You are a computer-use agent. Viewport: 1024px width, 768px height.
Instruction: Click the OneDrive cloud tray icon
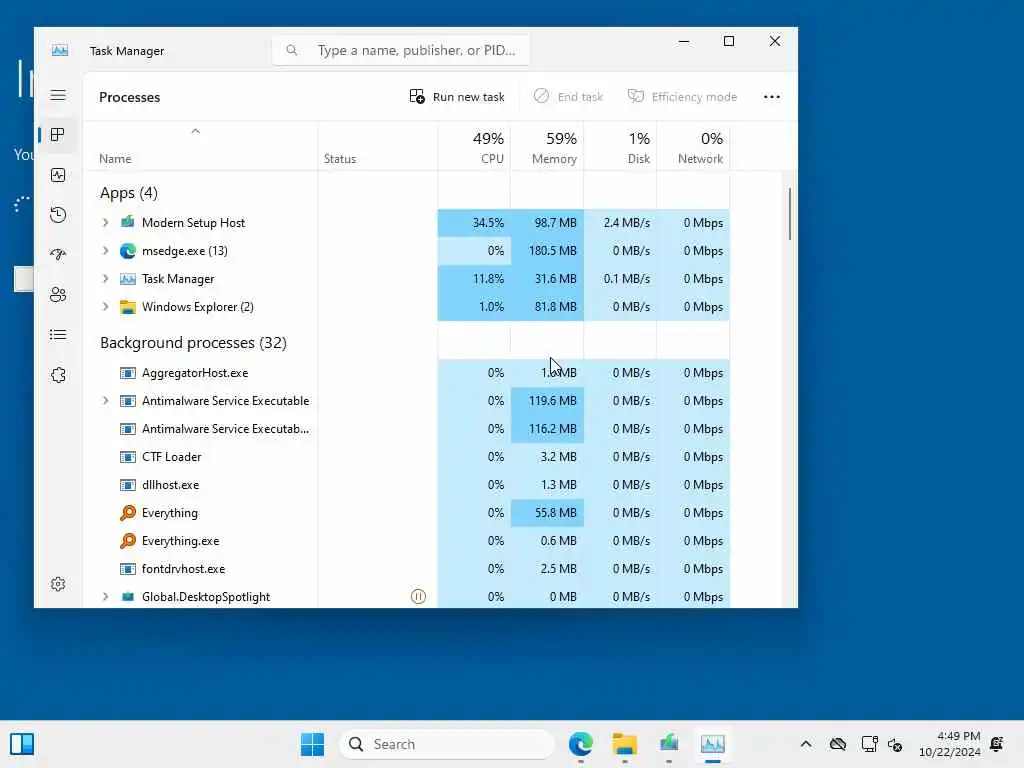pyautogui.click(x=838, y=744)
